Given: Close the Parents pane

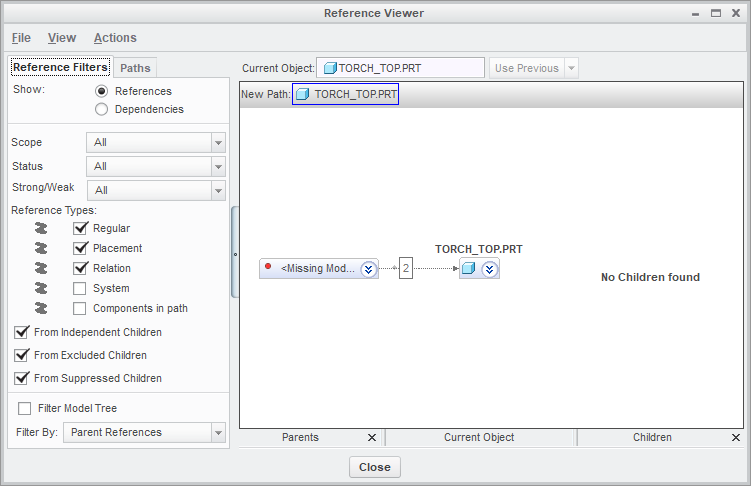Looking at the screenshot, I should pyautogui.click(x=372, y=437).
